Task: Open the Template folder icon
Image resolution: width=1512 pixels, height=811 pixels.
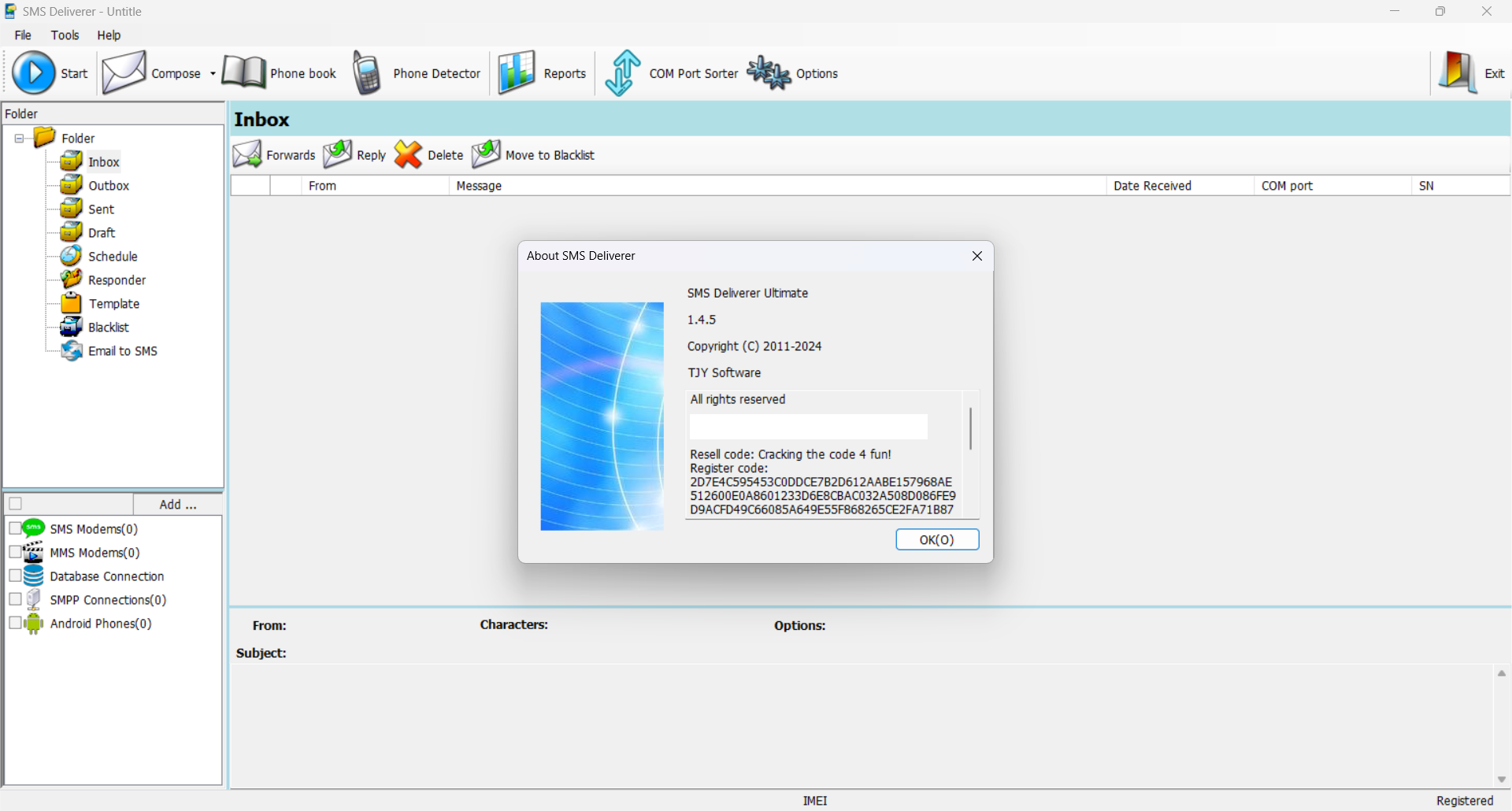Action: (72, 303)
